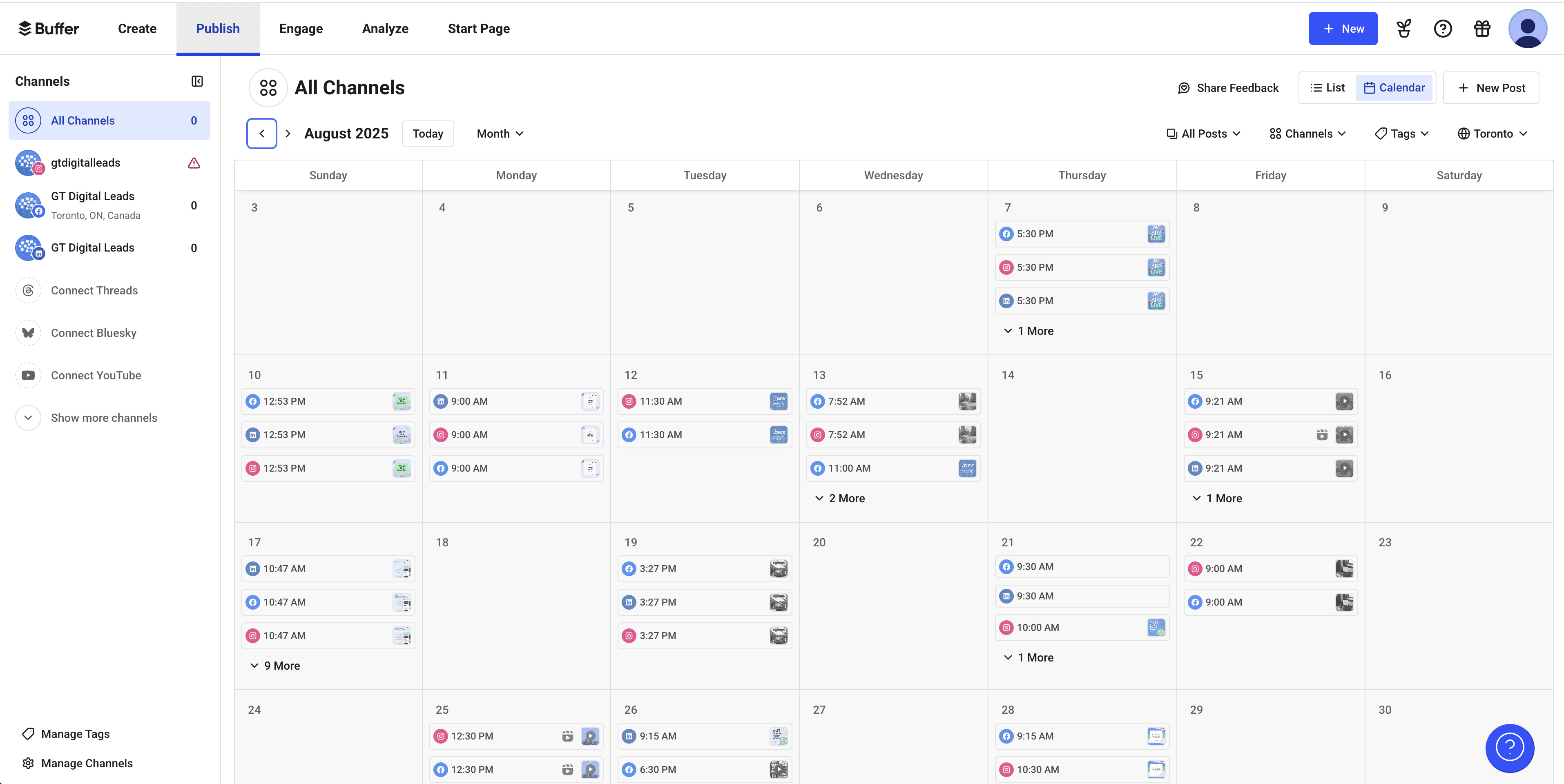Open the user profile avatar
This screenshot has width=1564, height=784.
[1528, 29]
